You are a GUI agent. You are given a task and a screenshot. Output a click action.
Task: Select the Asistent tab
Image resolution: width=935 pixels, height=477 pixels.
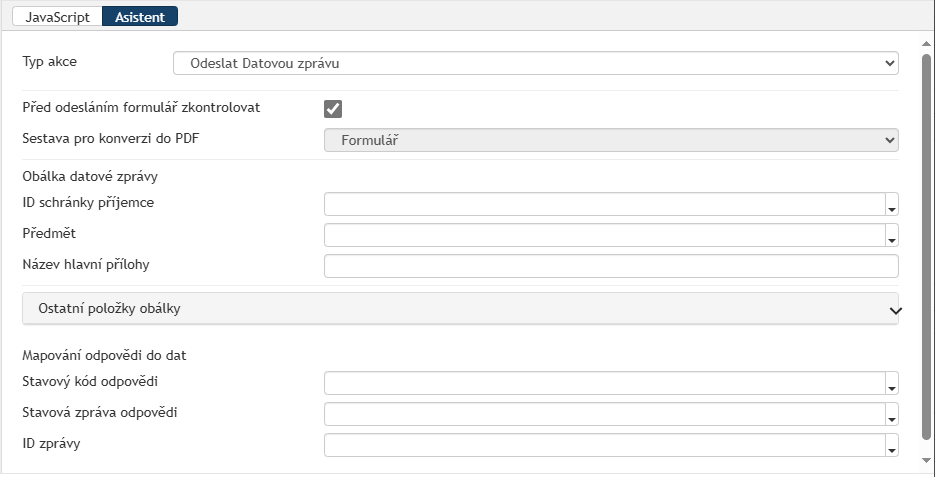(x=140, y=17)
